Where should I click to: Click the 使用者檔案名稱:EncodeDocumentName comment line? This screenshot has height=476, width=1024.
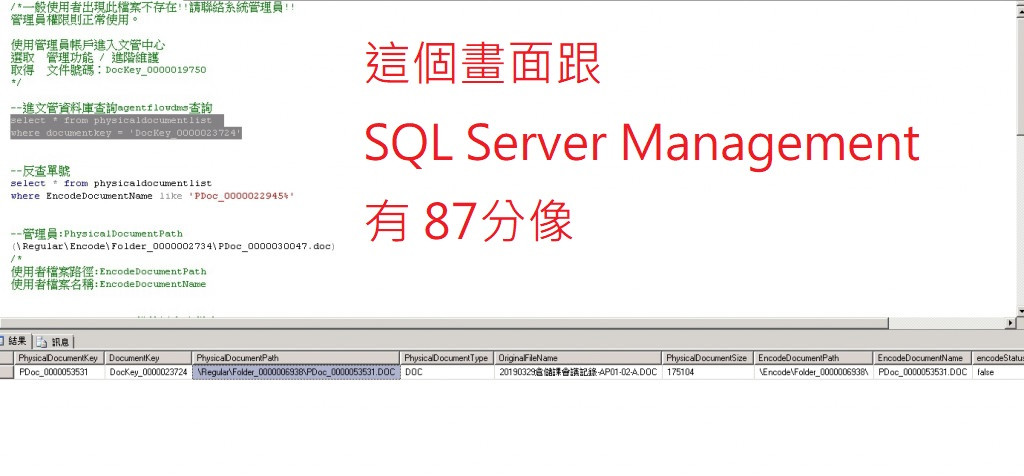(108, 284)
